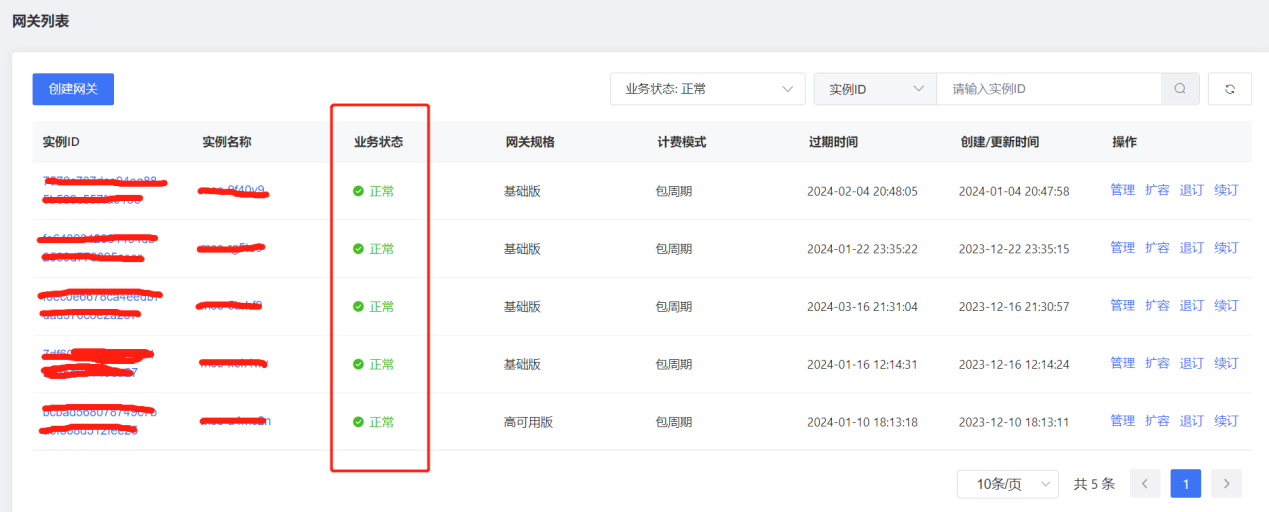The height and width of the screenshot is (512, 1269).
Task: Click expiry time 2024-01-10 18:13:18
Action: pos(862,422)
